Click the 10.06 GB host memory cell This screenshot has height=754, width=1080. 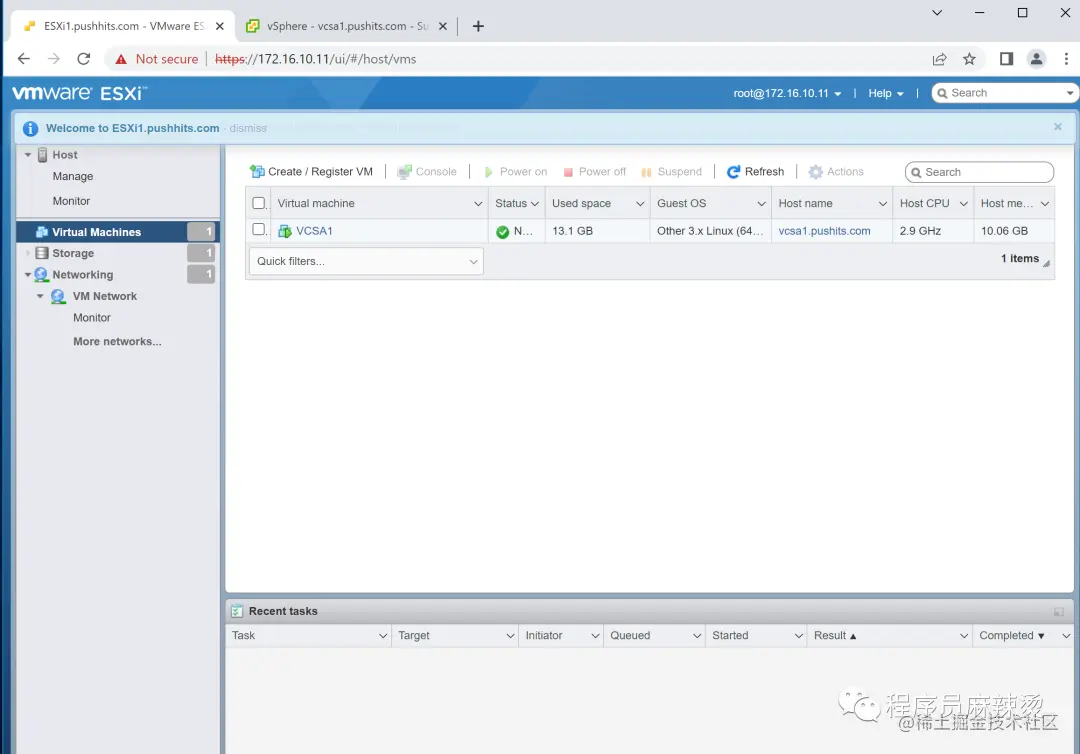pyautogui.click(x=1014, y=231)
